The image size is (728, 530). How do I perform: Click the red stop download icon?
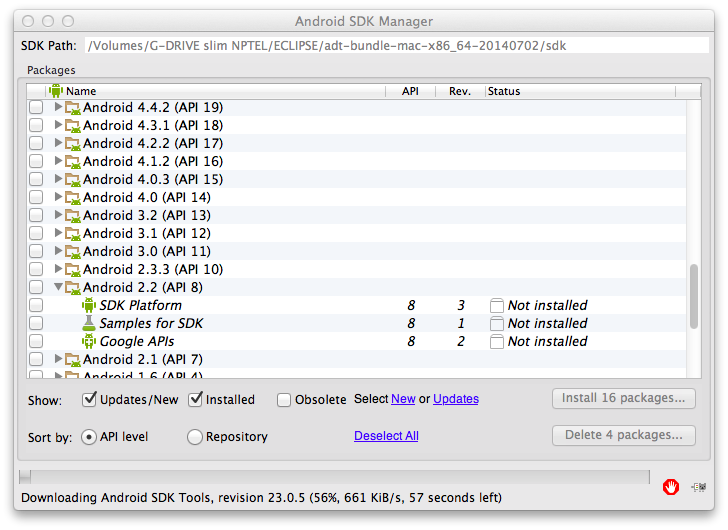point(670,487)
